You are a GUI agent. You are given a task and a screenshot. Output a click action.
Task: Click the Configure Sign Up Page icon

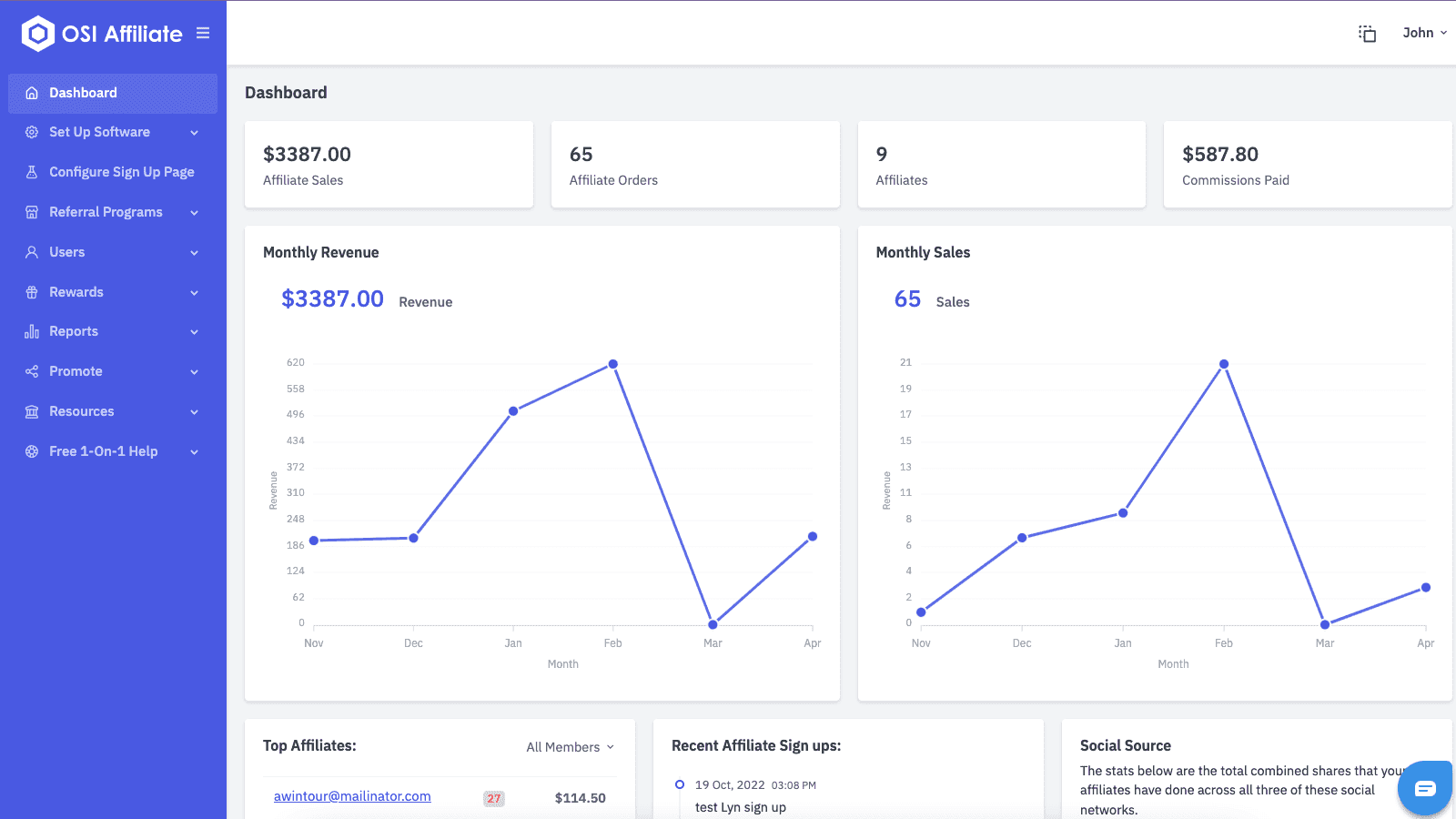(x=31, y=171)
